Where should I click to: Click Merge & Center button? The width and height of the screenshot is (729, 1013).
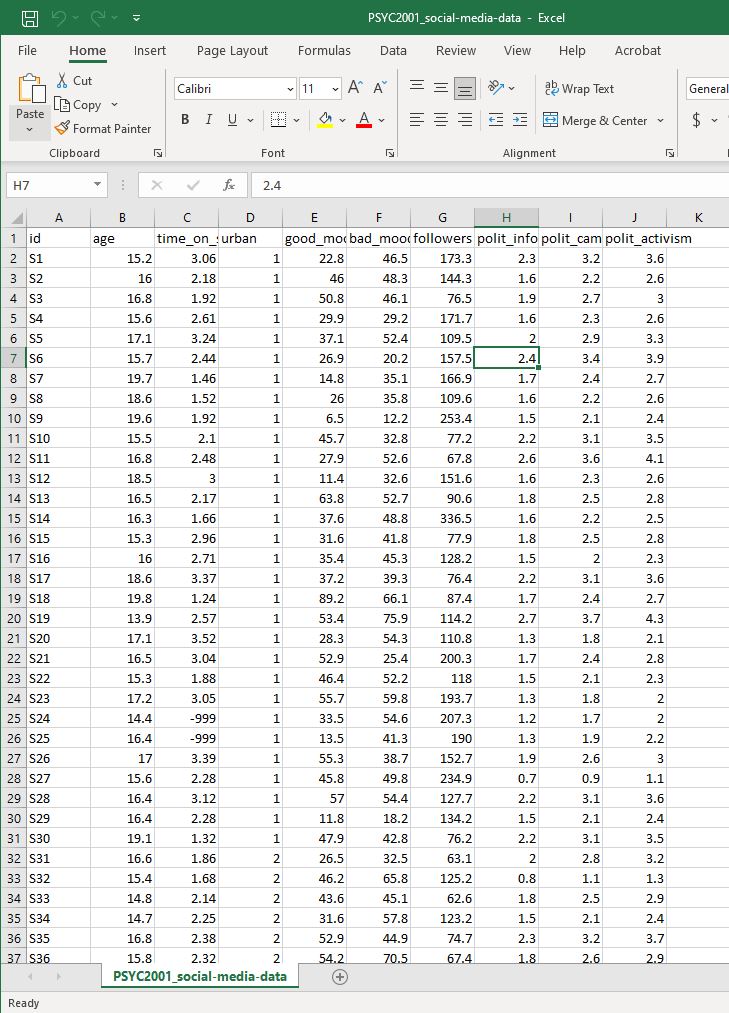[595, 120]
